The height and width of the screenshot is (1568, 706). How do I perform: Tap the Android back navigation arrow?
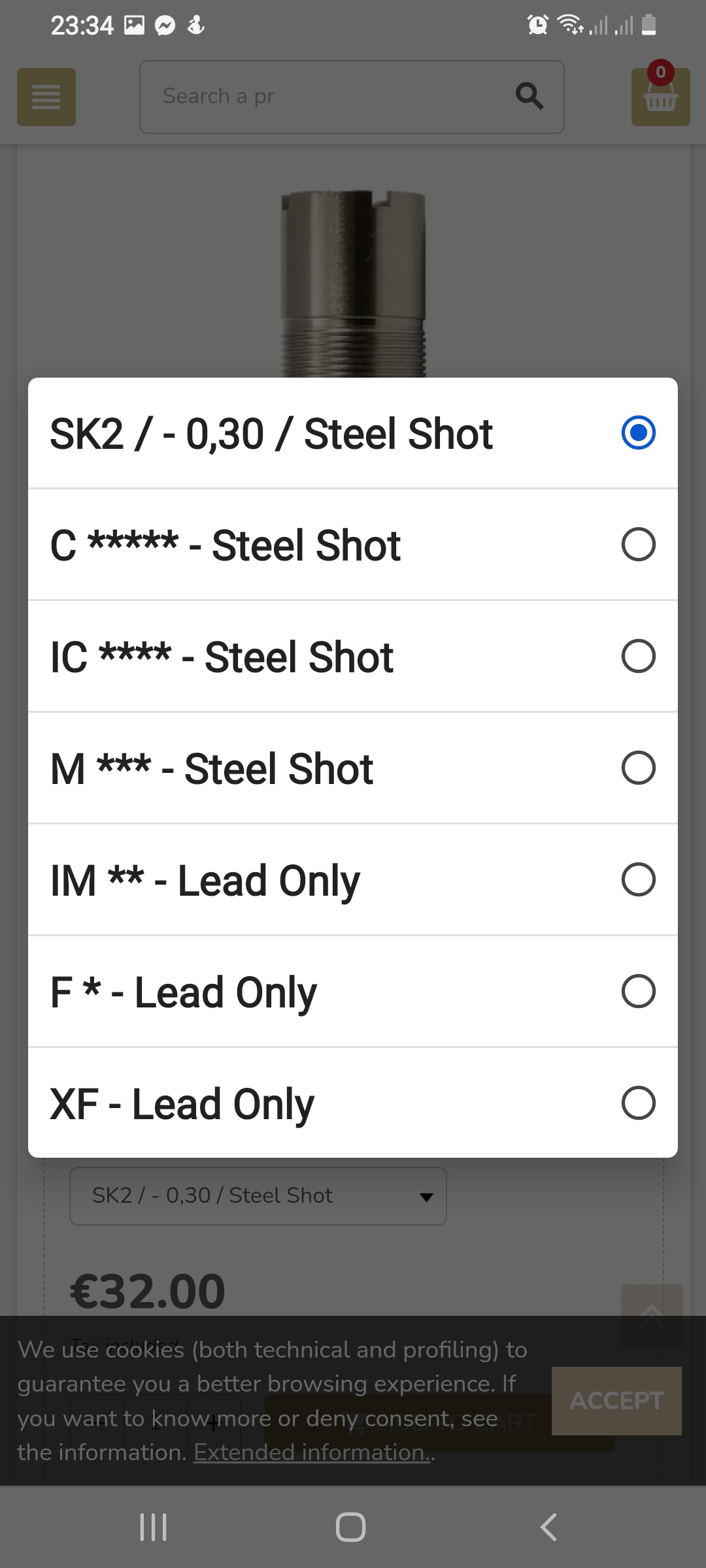549,1527
